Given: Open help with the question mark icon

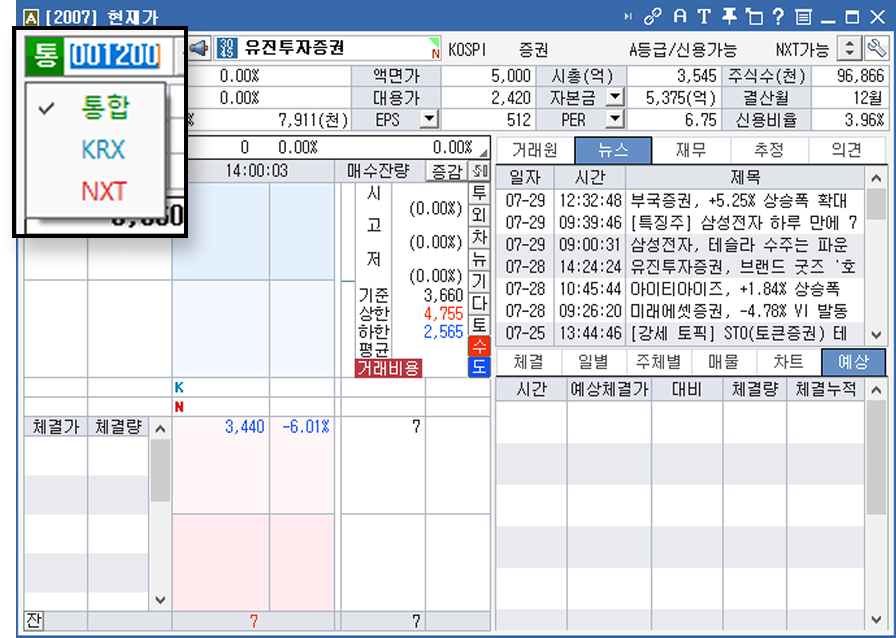Looking at the screenshot, I should [x=778, y=17].
